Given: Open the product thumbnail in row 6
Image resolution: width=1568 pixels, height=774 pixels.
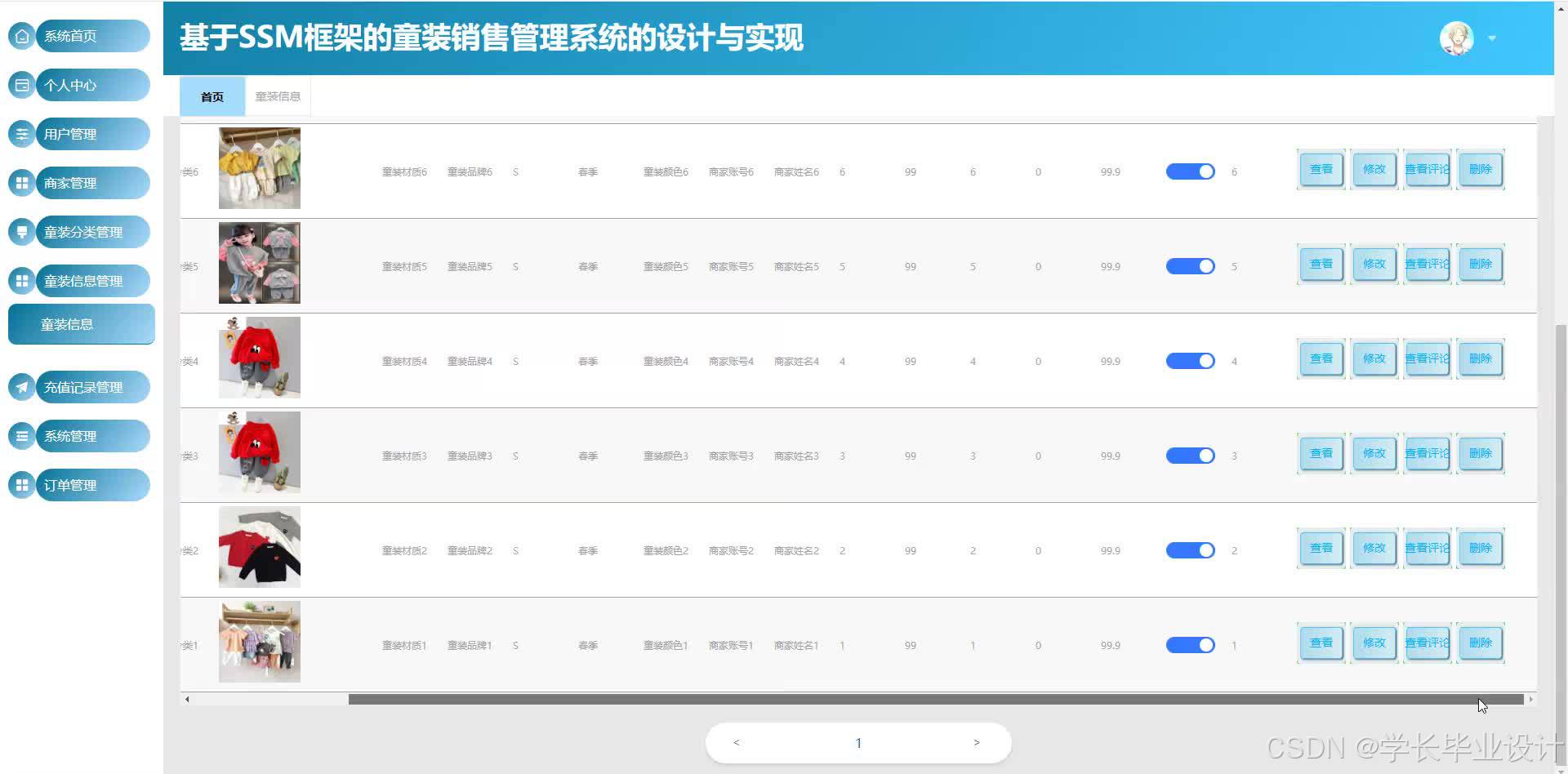Looking at the screenshot, I should (x=260, y=168).
